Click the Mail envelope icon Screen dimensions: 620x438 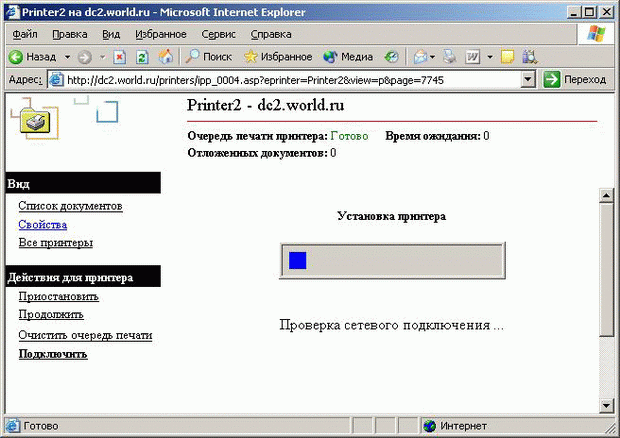[x=420, y=57]
